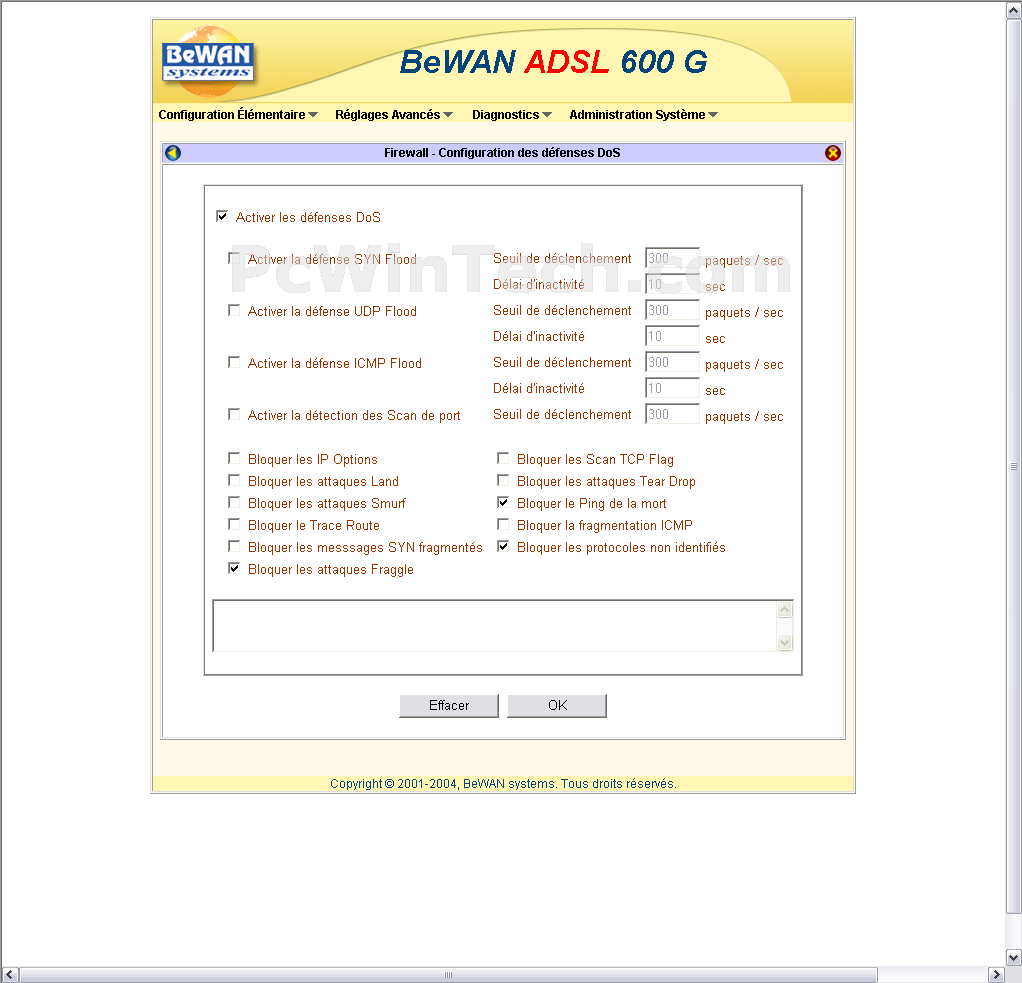
Task: Open the Diagnostics menu
Action: click(x=512, y=115)
